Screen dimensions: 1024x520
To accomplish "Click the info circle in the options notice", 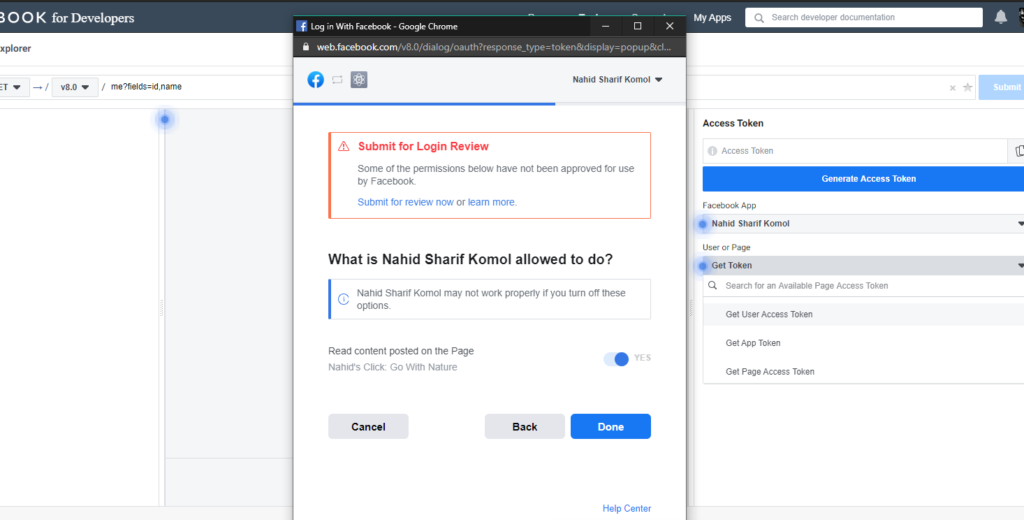I will click(344, 299).
